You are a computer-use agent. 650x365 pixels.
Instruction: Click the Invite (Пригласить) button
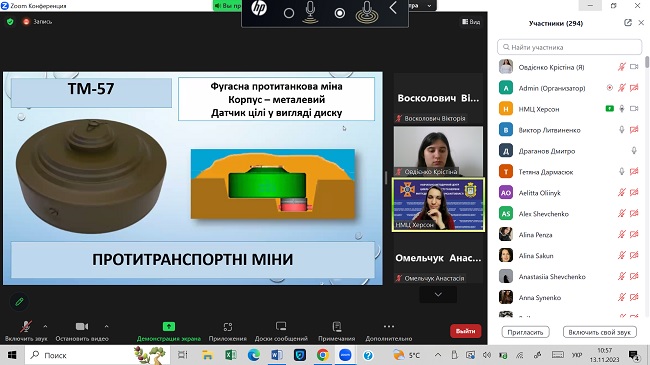pyautogui.click(x=525, y=332)
